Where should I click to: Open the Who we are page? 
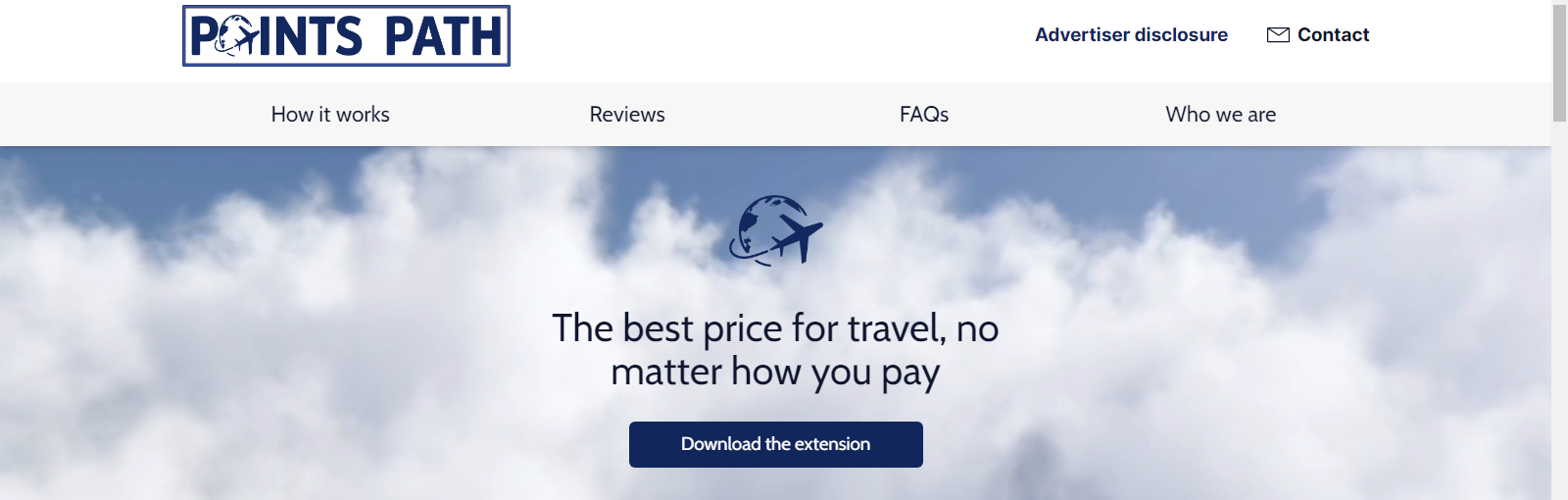pos(1221,114)
